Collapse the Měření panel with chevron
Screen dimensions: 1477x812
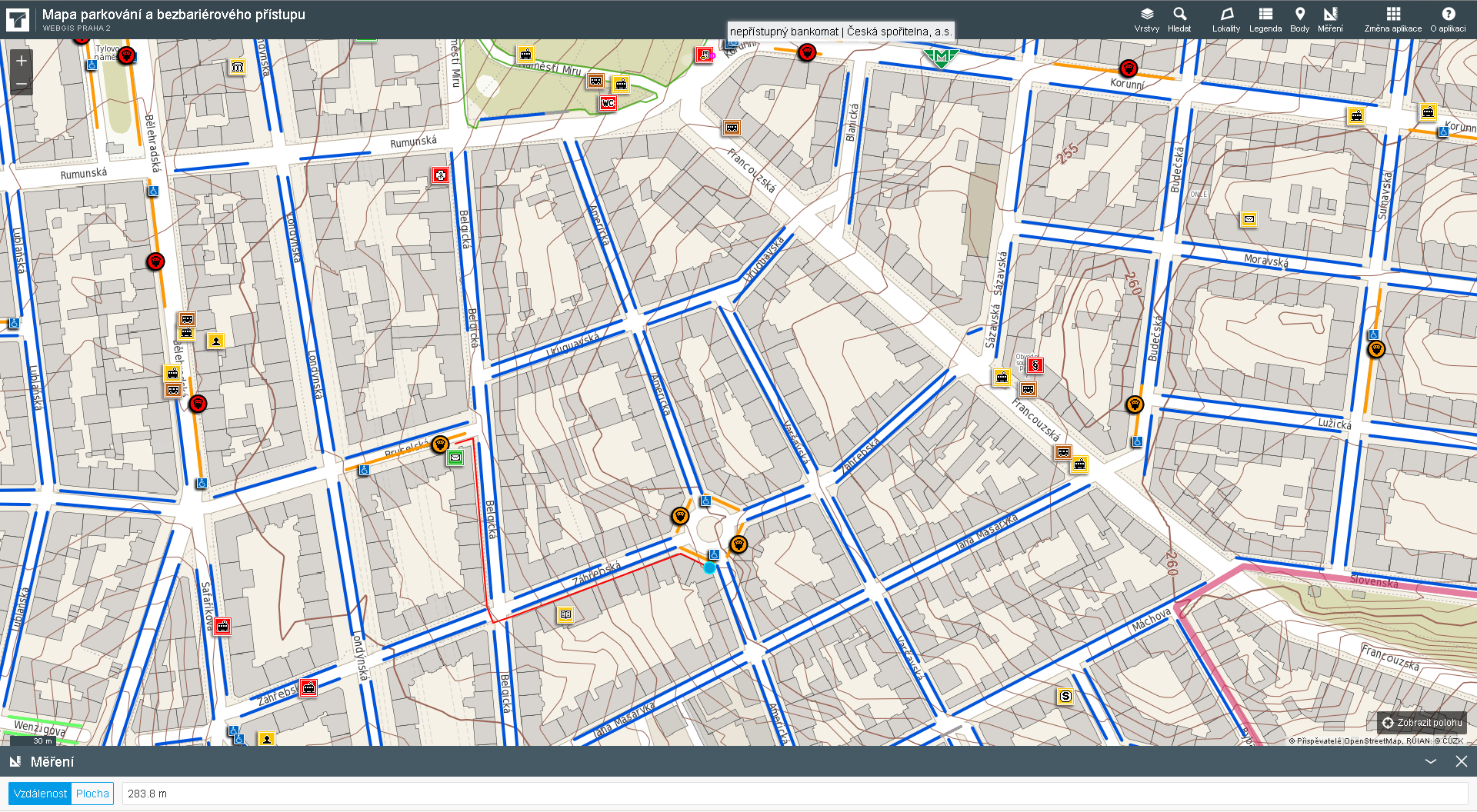click(1431, 761)
